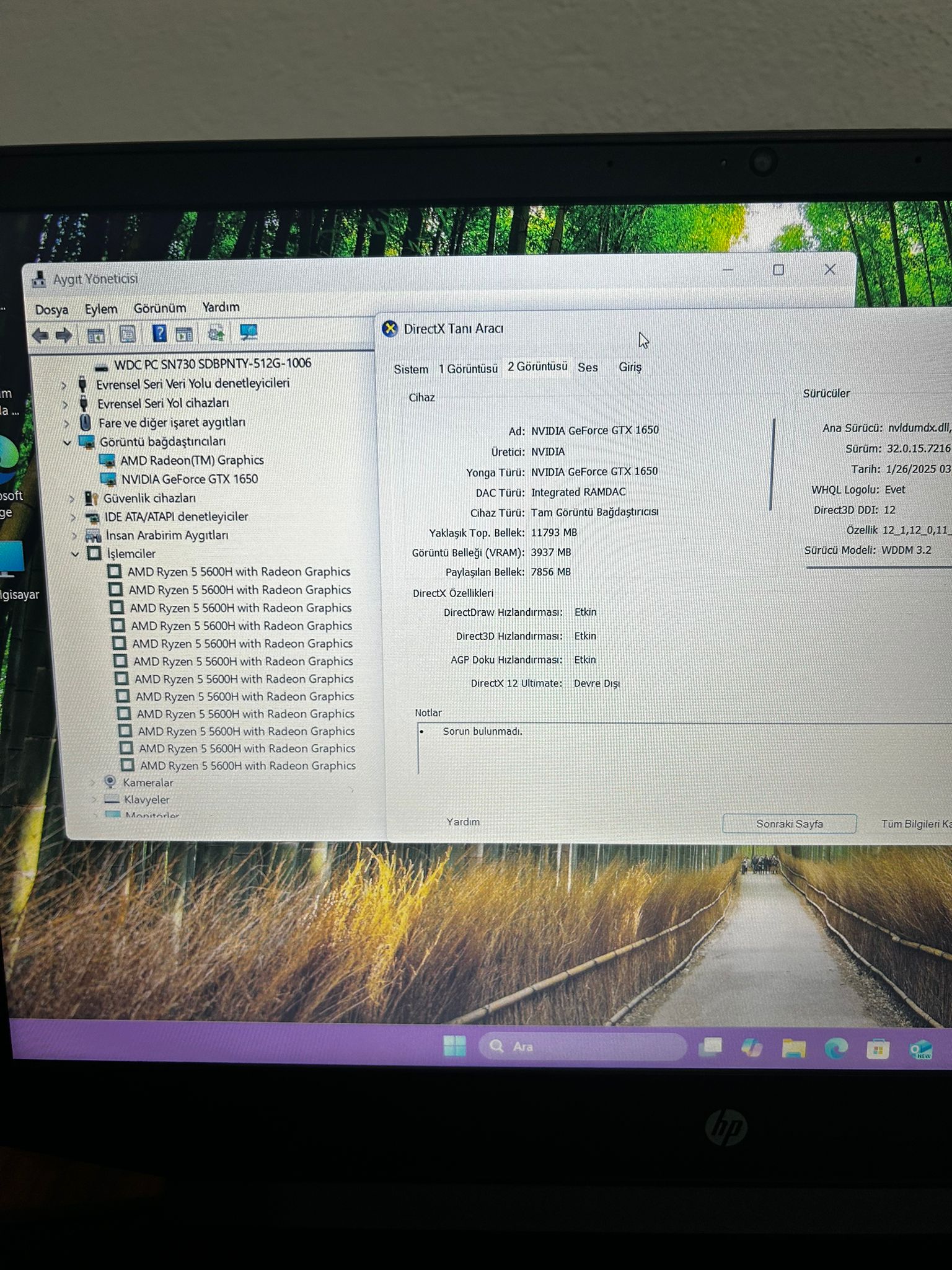Switch to the 1 Görüntüsü tab
952x1270 pixels.
[468, 368]
